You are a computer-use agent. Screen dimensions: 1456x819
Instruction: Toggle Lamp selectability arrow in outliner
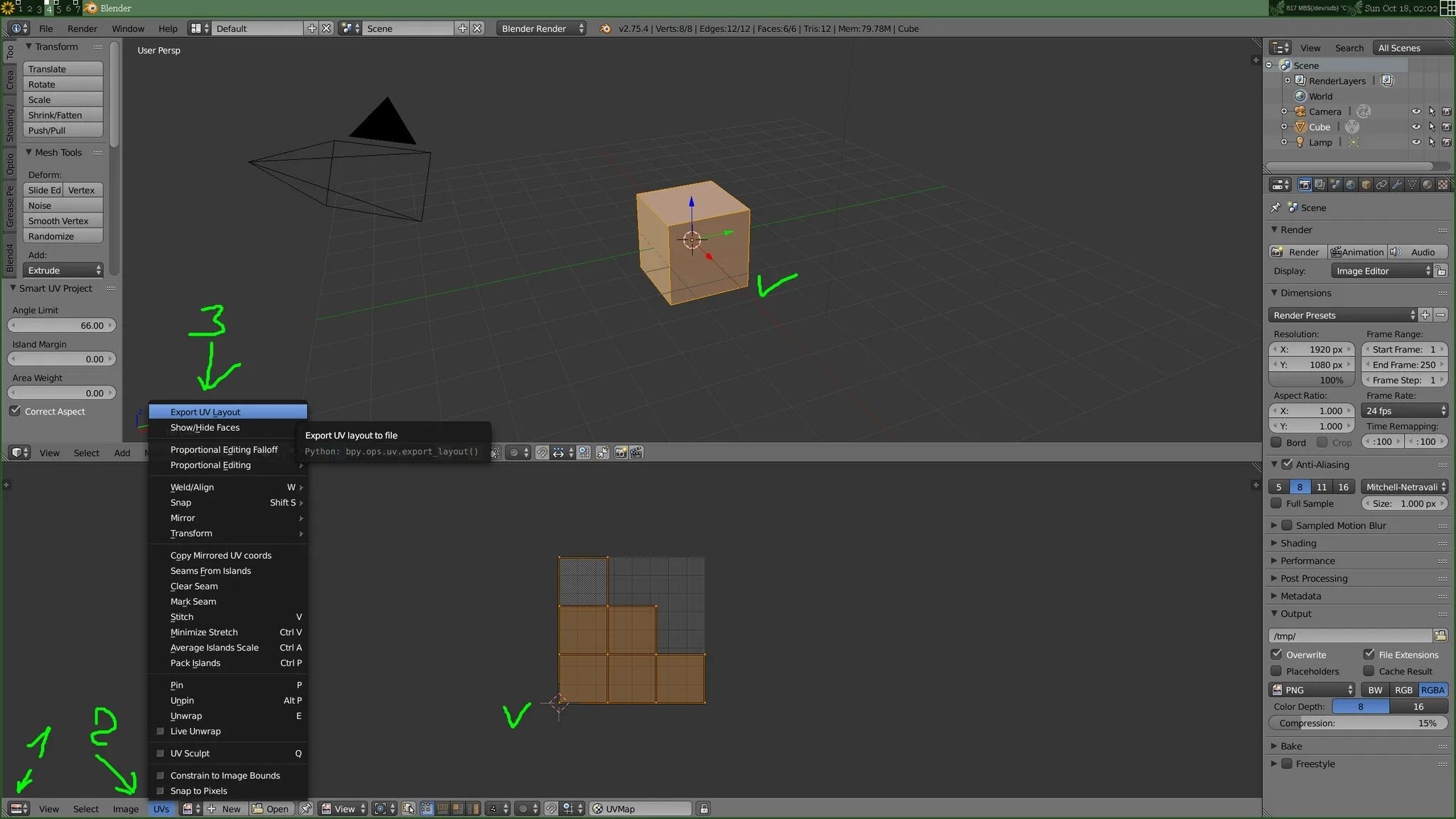pyautogui.click(x=1431, y=142)
